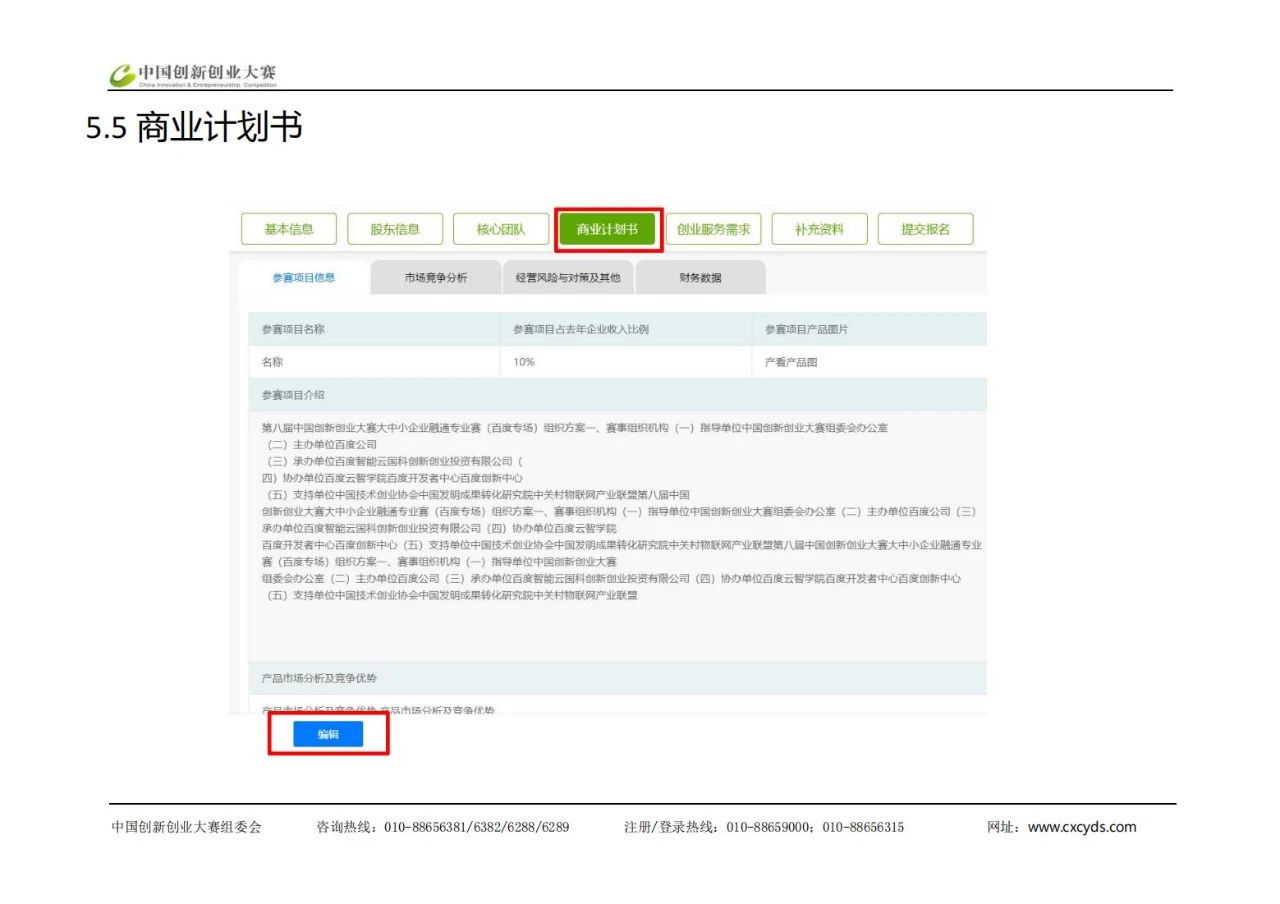Select the 10% income ratio value
Viewport: 1280px width, 904px height.
coord(524,362)
